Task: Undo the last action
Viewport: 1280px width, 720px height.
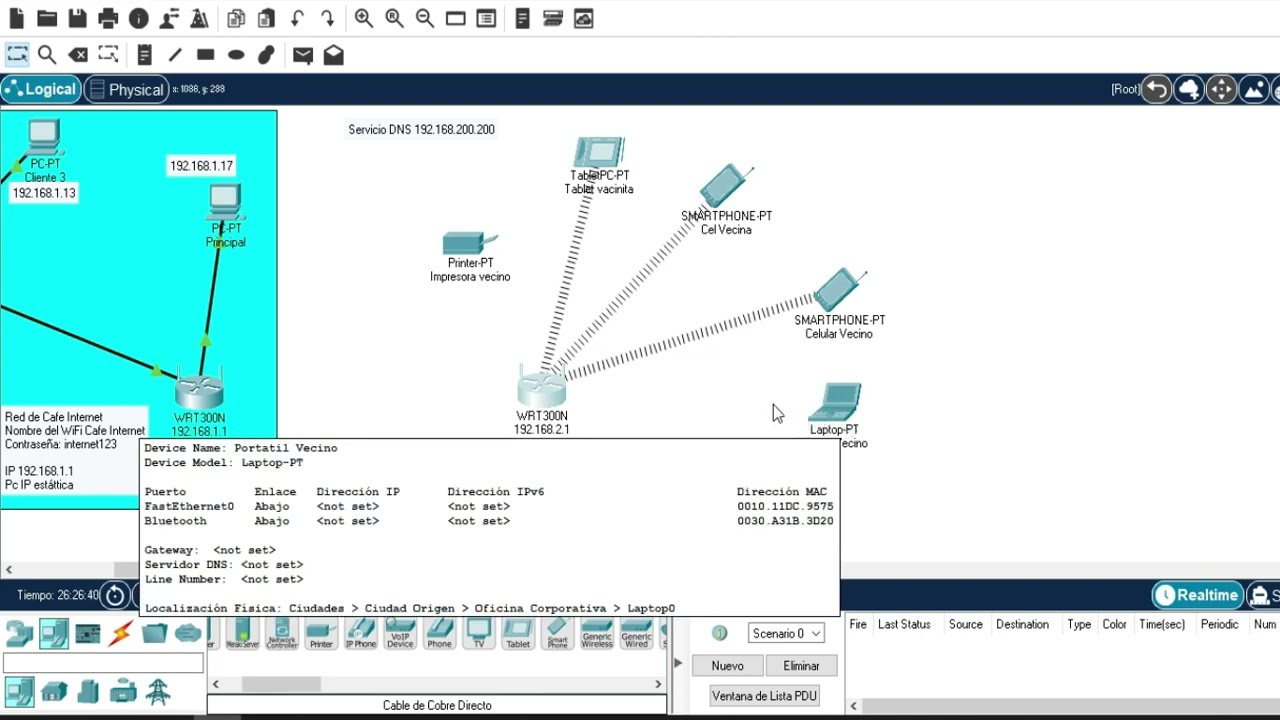Action: click(x=297, y=18)
